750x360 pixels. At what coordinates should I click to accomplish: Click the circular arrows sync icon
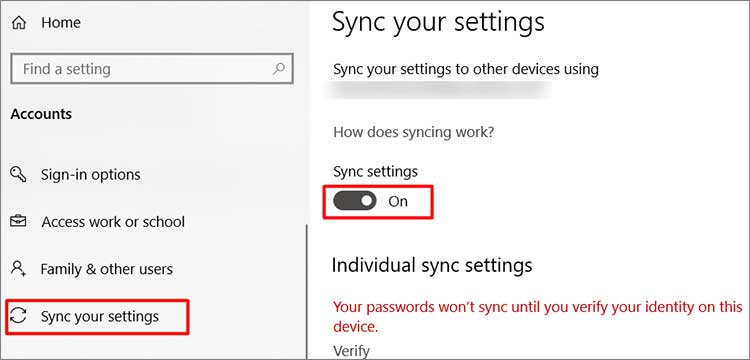coord(19,316)
